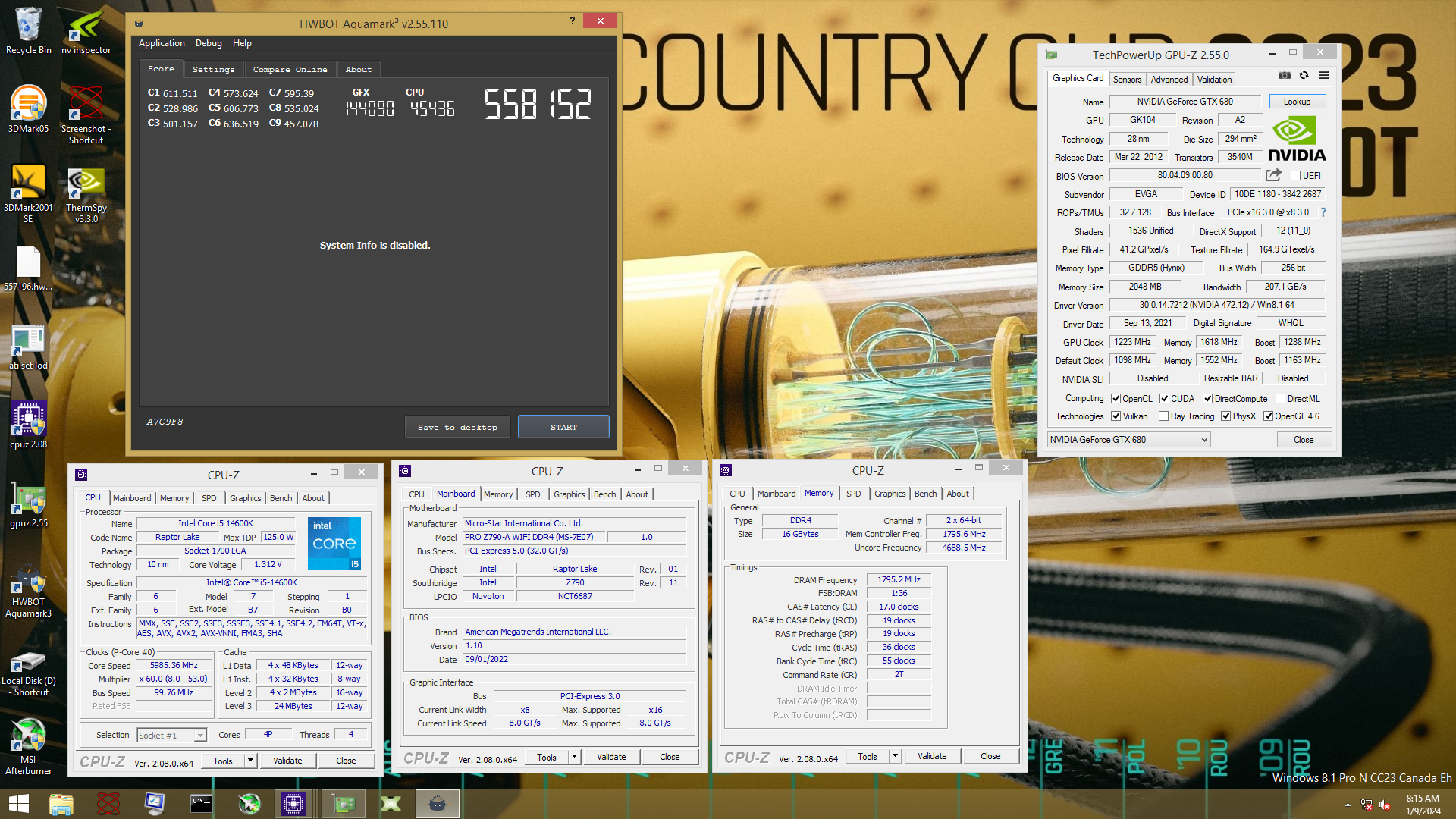Open Help menu in Aquamark
Screen dimensions: 1456x819
point(242,43)
